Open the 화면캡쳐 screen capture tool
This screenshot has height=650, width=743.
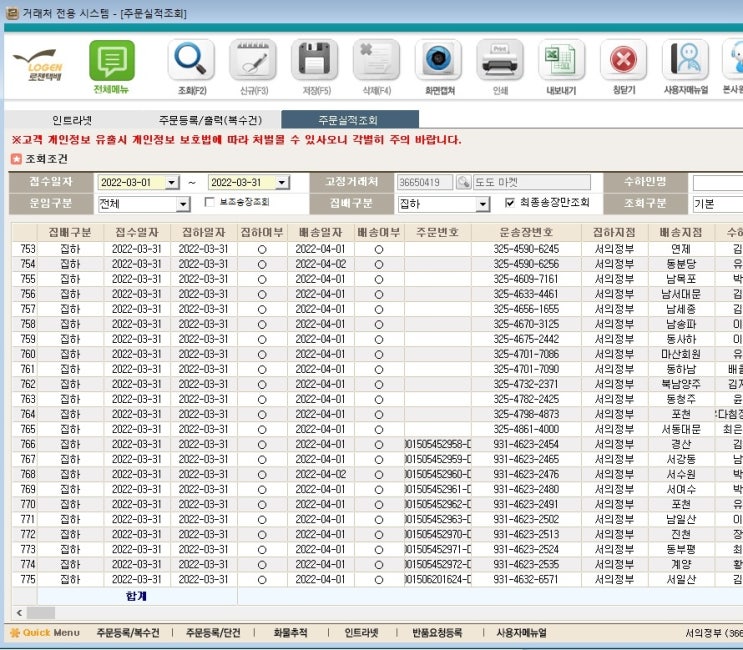pos(437,61)
